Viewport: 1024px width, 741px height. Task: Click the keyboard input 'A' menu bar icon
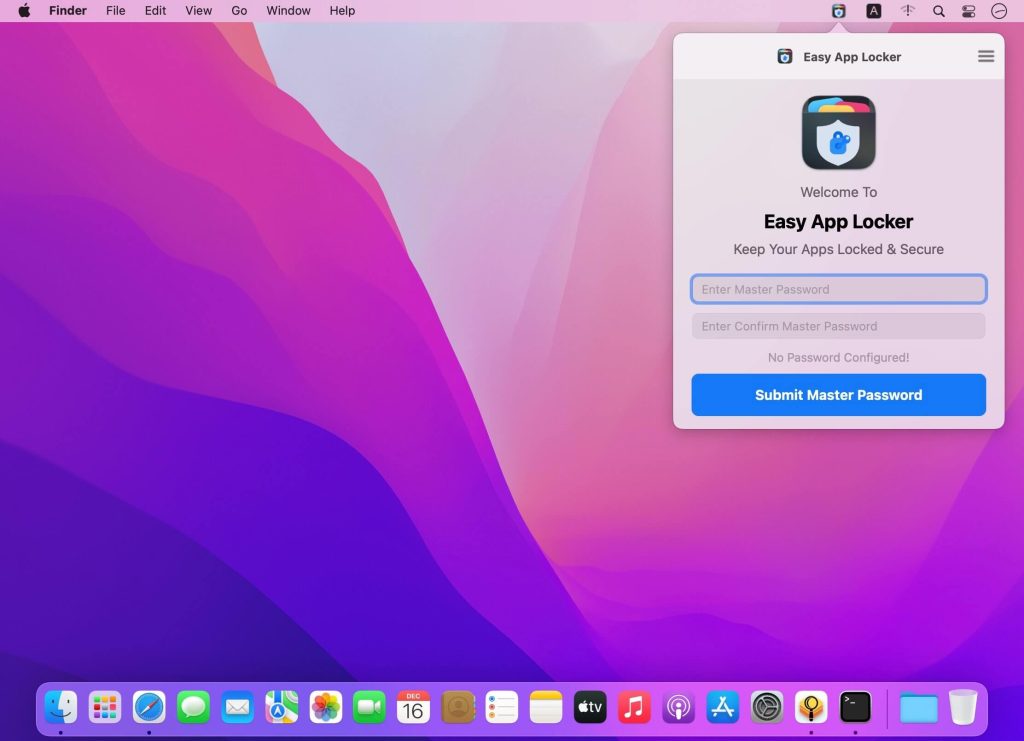tap(872, 11)
